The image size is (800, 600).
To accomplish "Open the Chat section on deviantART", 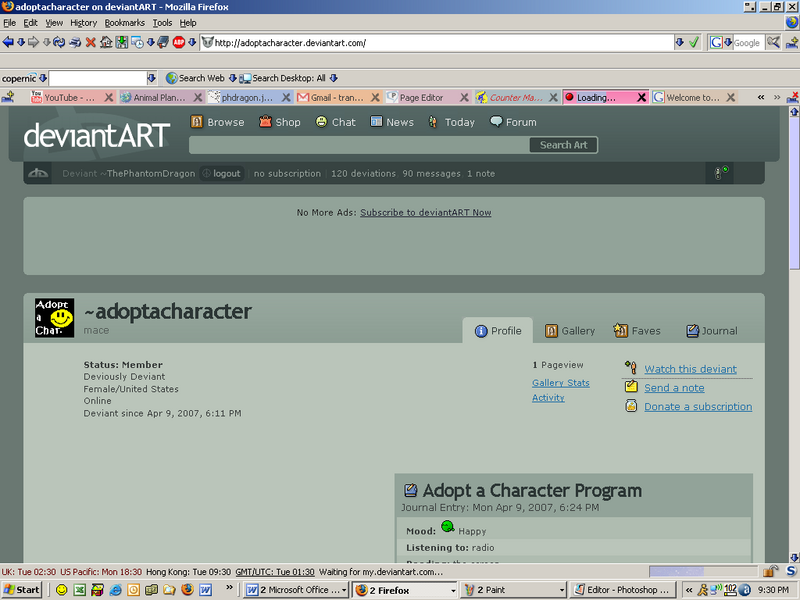I will pos(335,122).
